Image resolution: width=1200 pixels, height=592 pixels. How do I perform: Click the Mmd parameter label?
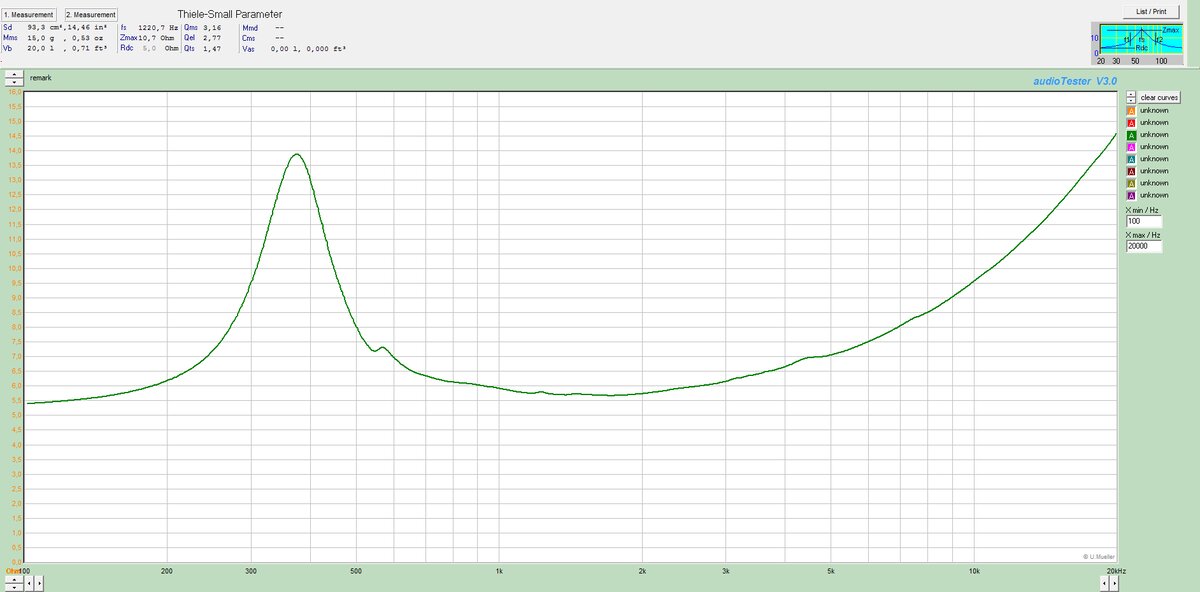click(250, 28)
